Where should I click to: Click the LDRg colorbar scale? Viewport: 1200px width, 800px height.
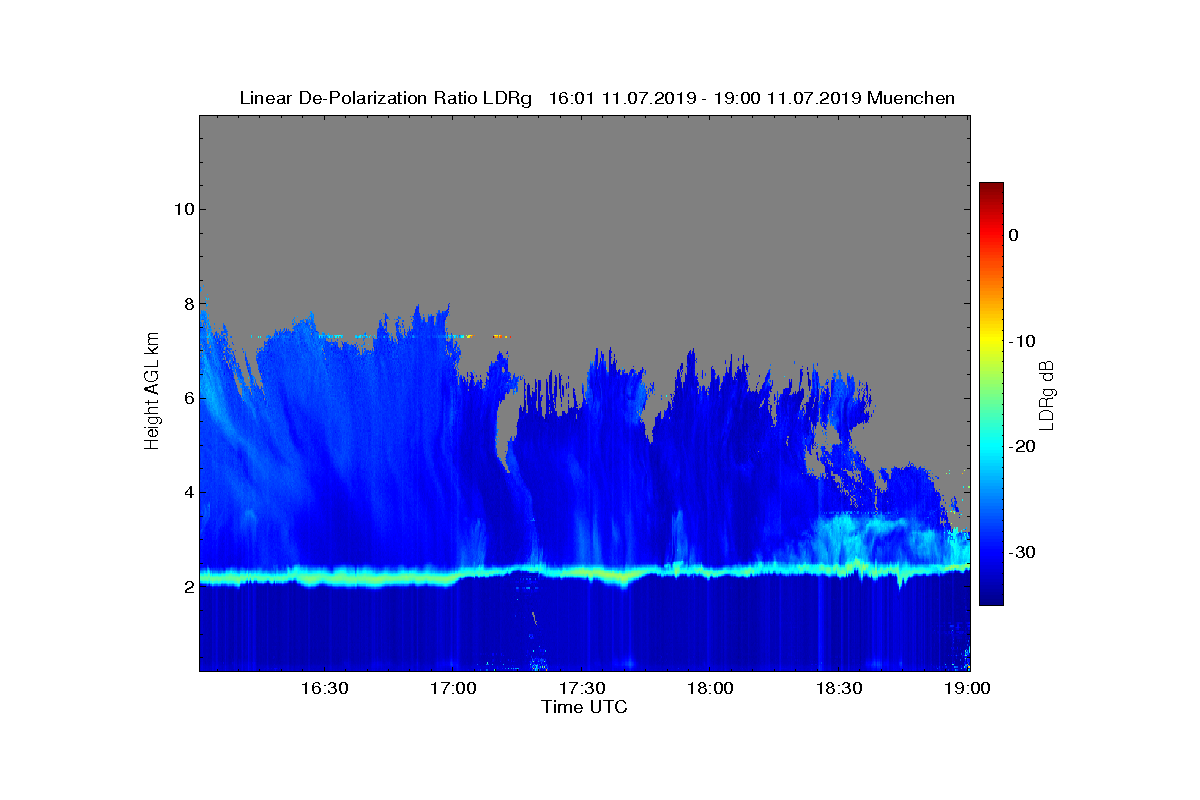tap(991, 394)
